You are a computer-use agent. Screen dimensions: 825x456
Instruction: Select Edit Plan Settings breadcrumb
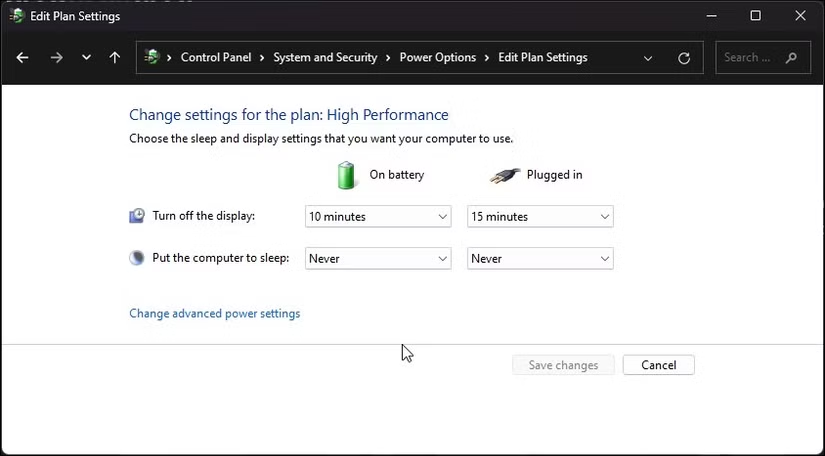[x=542, y=57]
